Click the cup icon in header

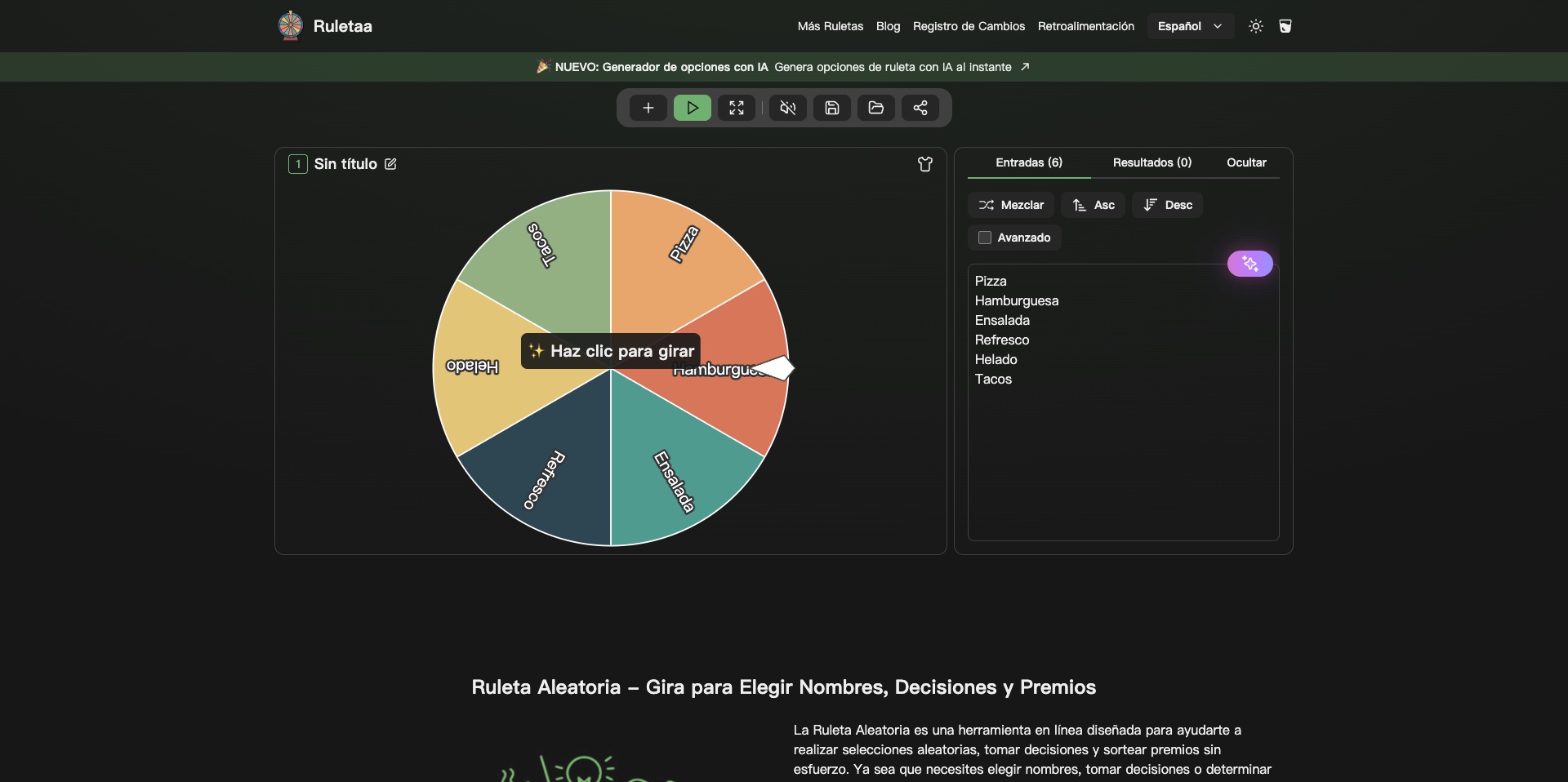click(1285, 26)
